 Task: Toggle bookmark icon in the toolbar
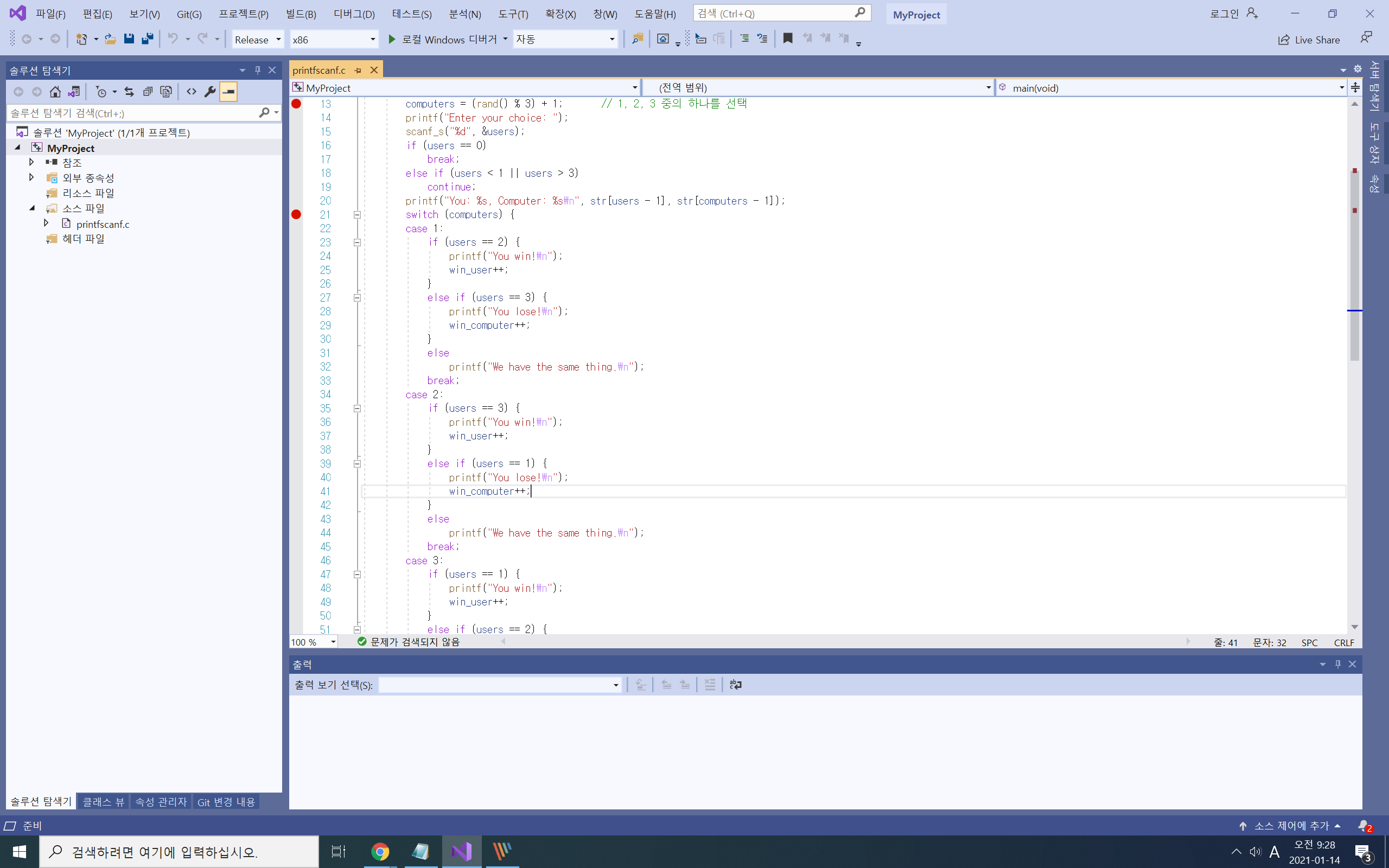(787, 39)
